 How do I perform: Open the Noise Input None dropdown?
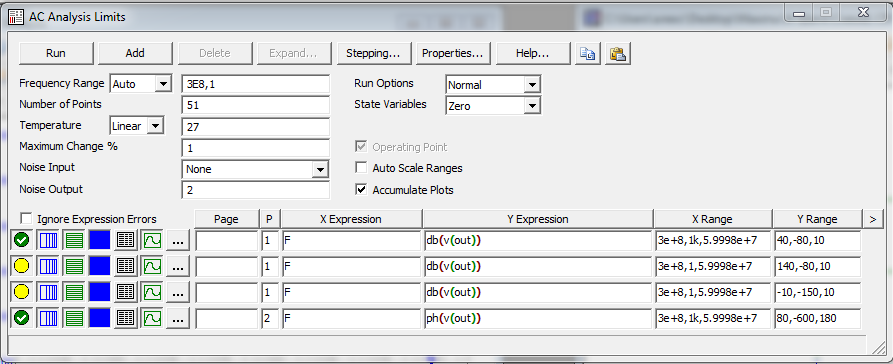click(x=321, y=169)
